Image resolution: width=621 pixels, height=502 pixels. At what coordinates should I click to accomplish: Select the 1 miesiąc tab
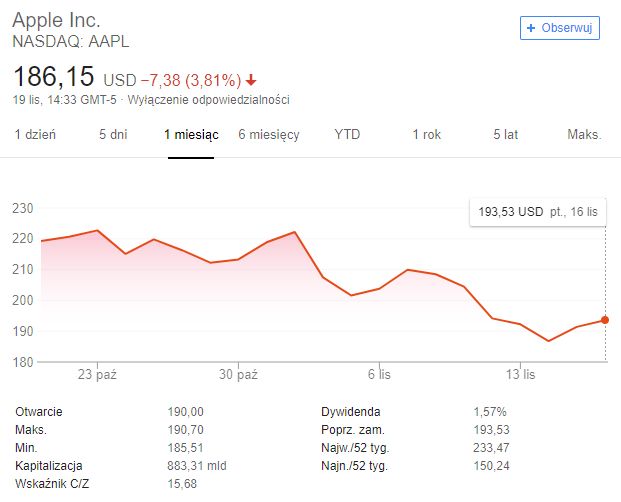[x=191, y=135]
